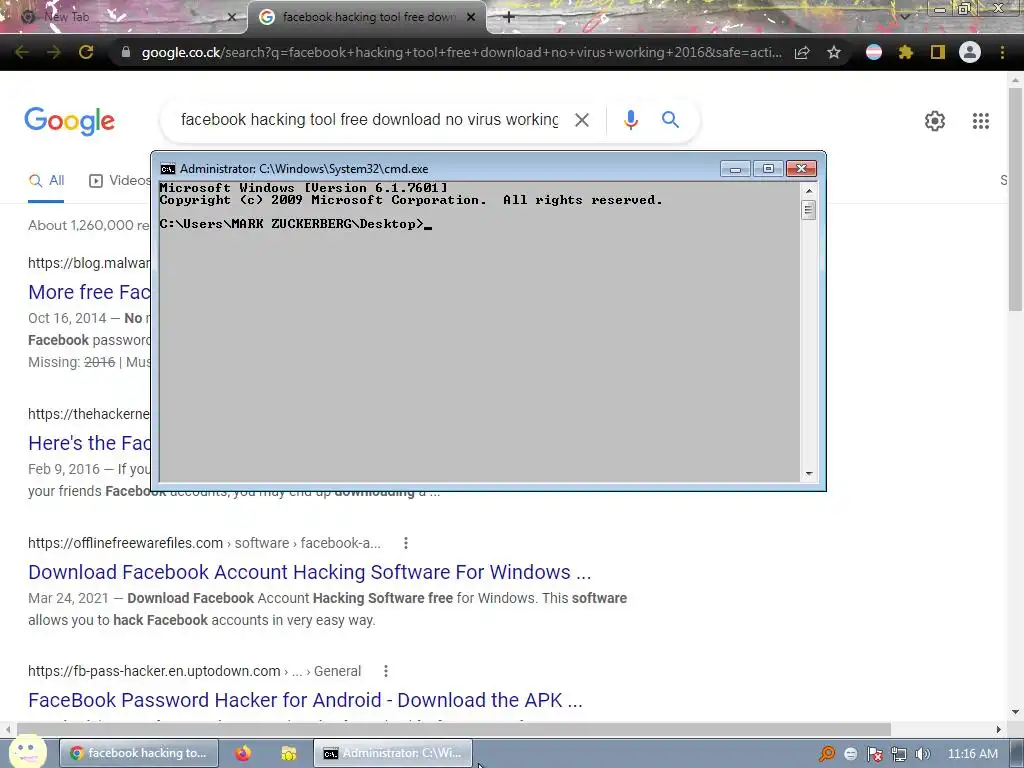
Task: Open the cmd window system menu icon
Action: (x=168, y=169)
